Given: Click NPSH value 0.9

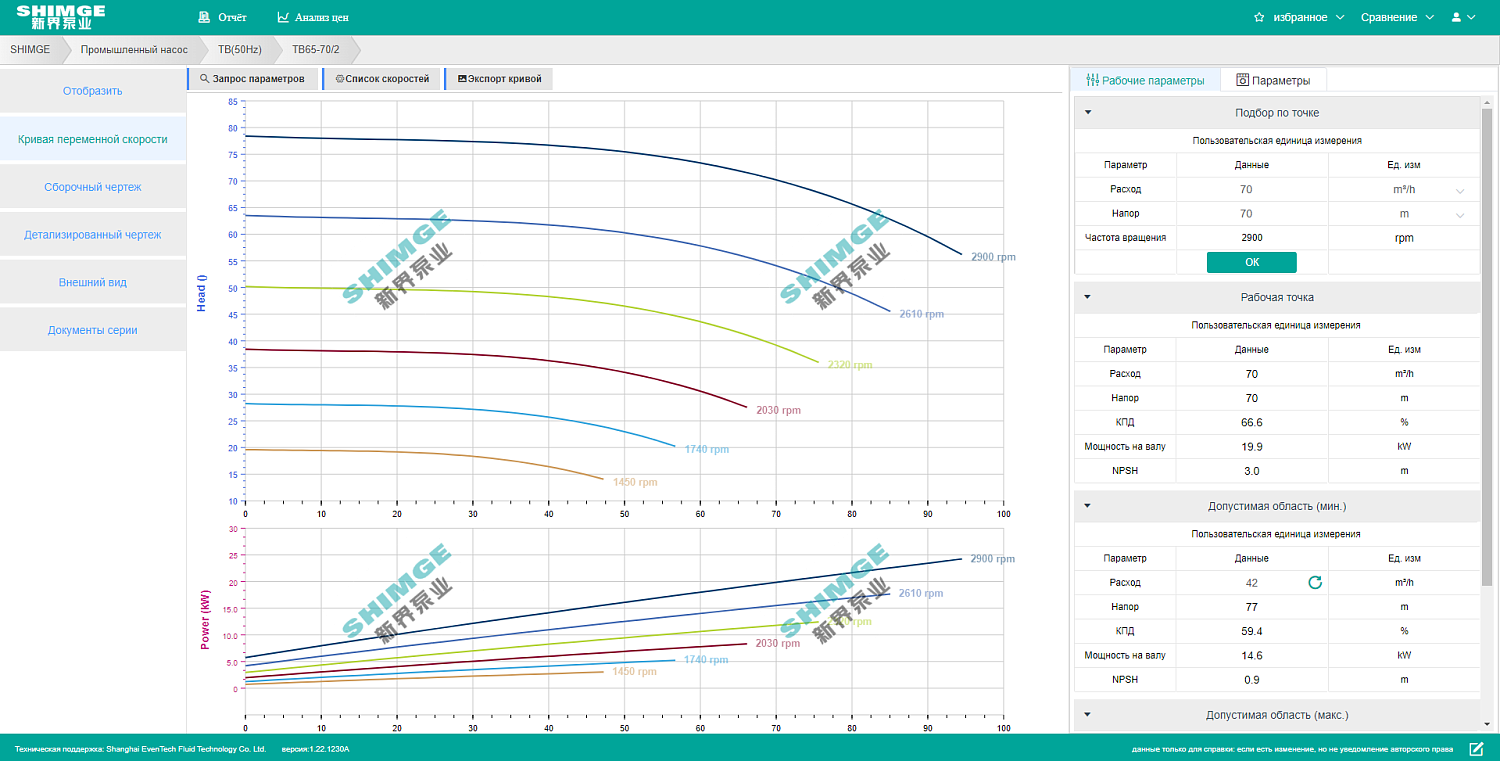Looking at the screenshot, I should coord(1252,680).
